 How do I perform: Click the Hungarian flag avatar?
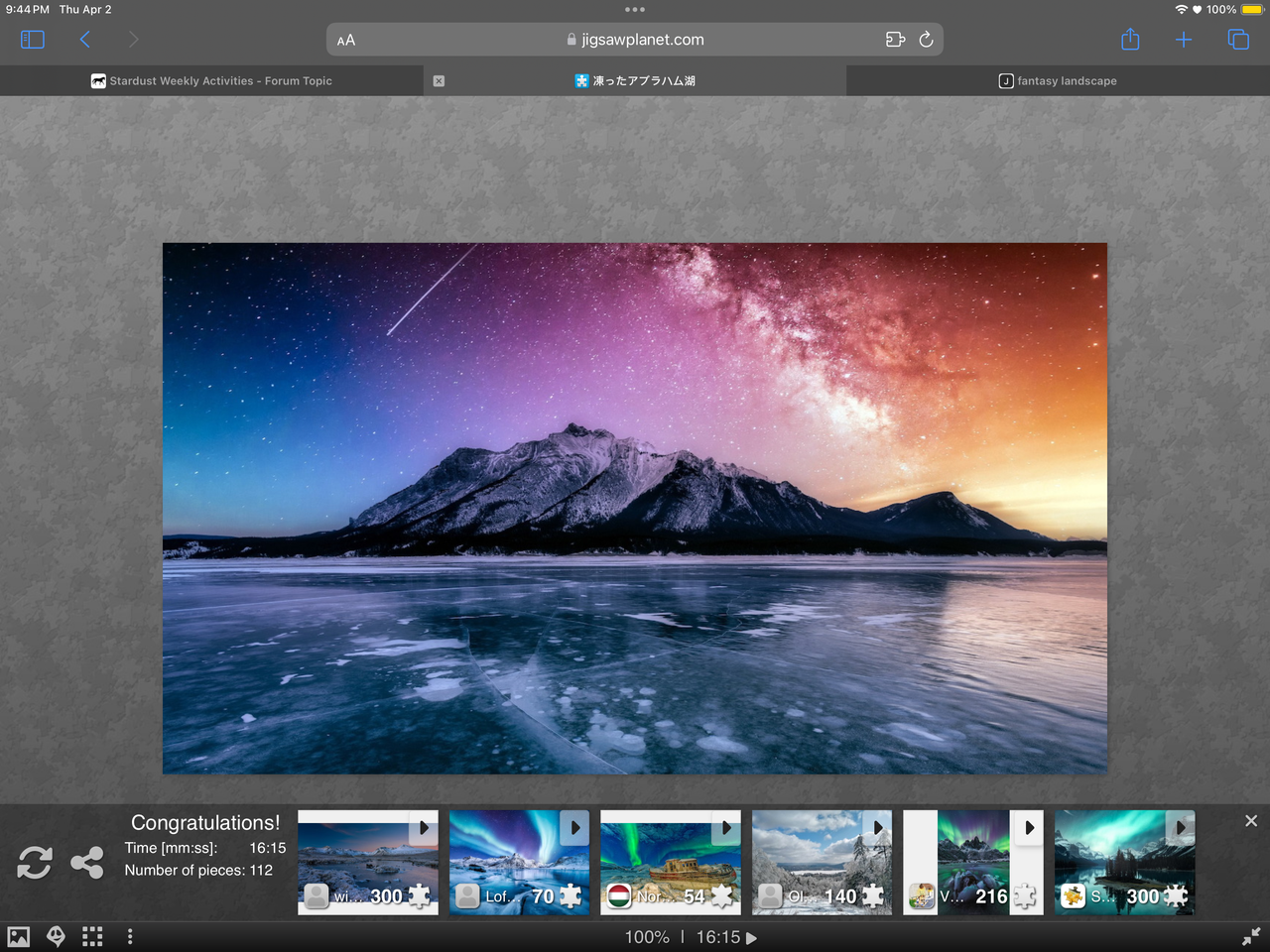(619, 896)
